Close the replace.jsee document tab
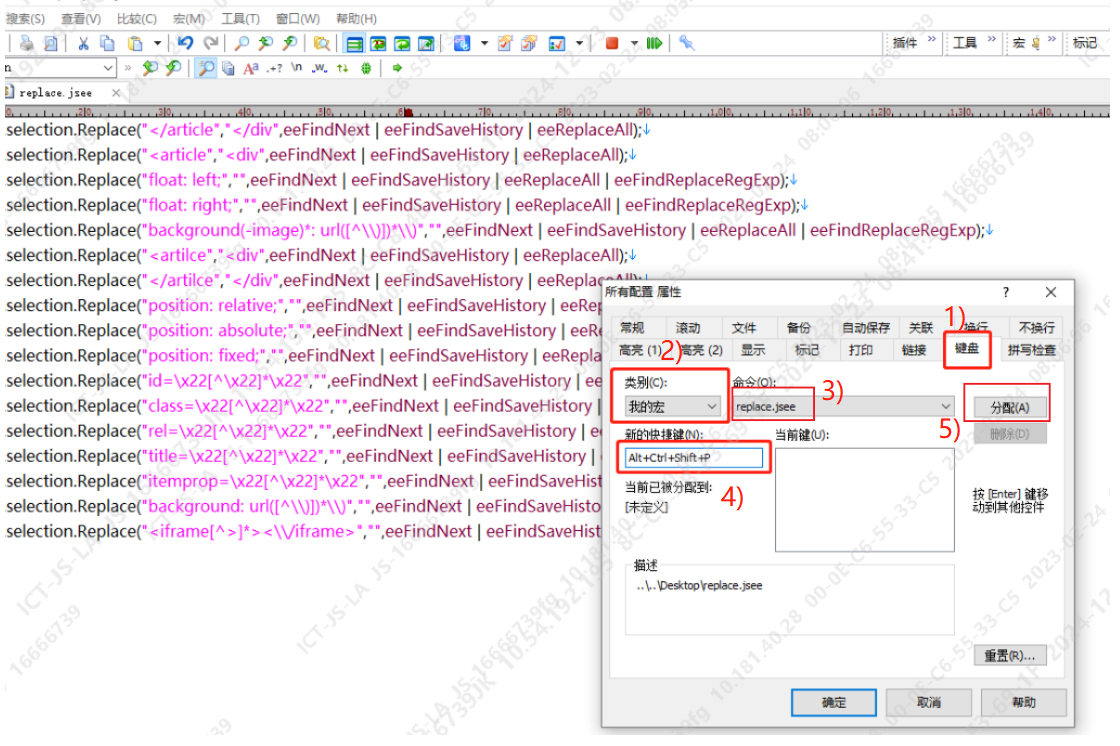 click(x=116, y=92)
